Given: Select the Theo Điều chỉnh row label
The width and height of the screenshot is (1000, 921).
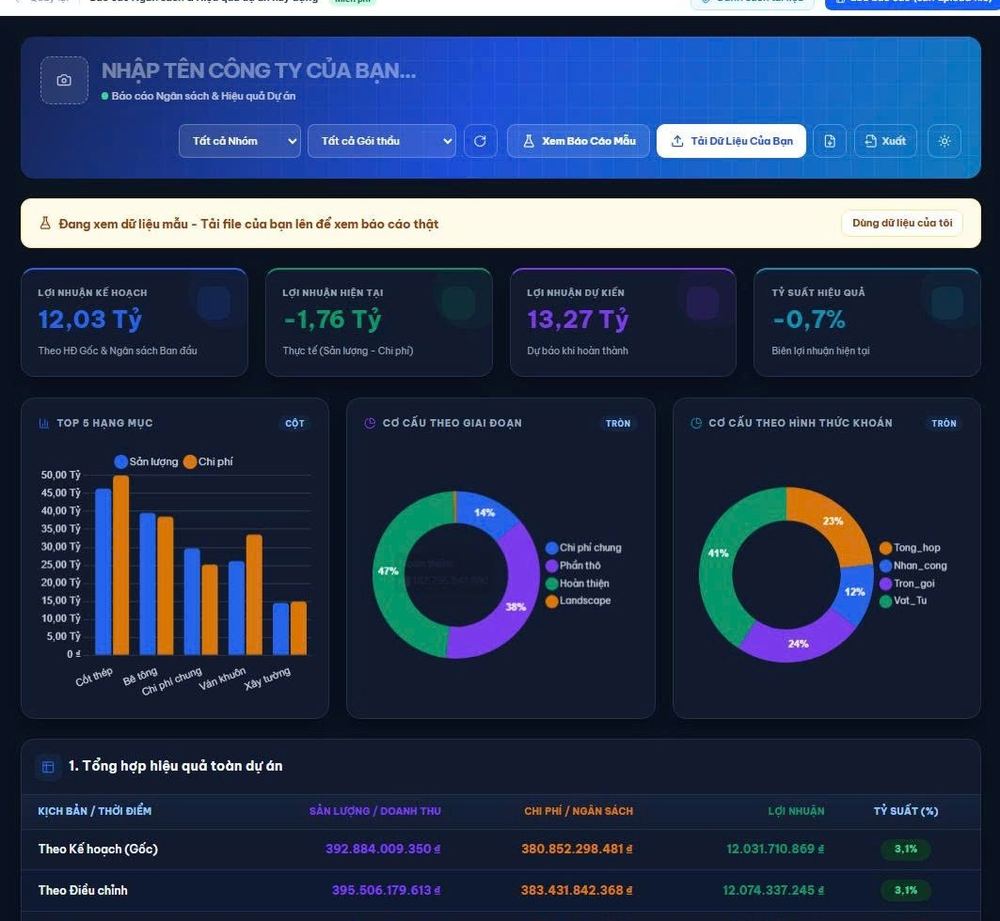Looking at the screenshot, I should click(x=83, y=890).
